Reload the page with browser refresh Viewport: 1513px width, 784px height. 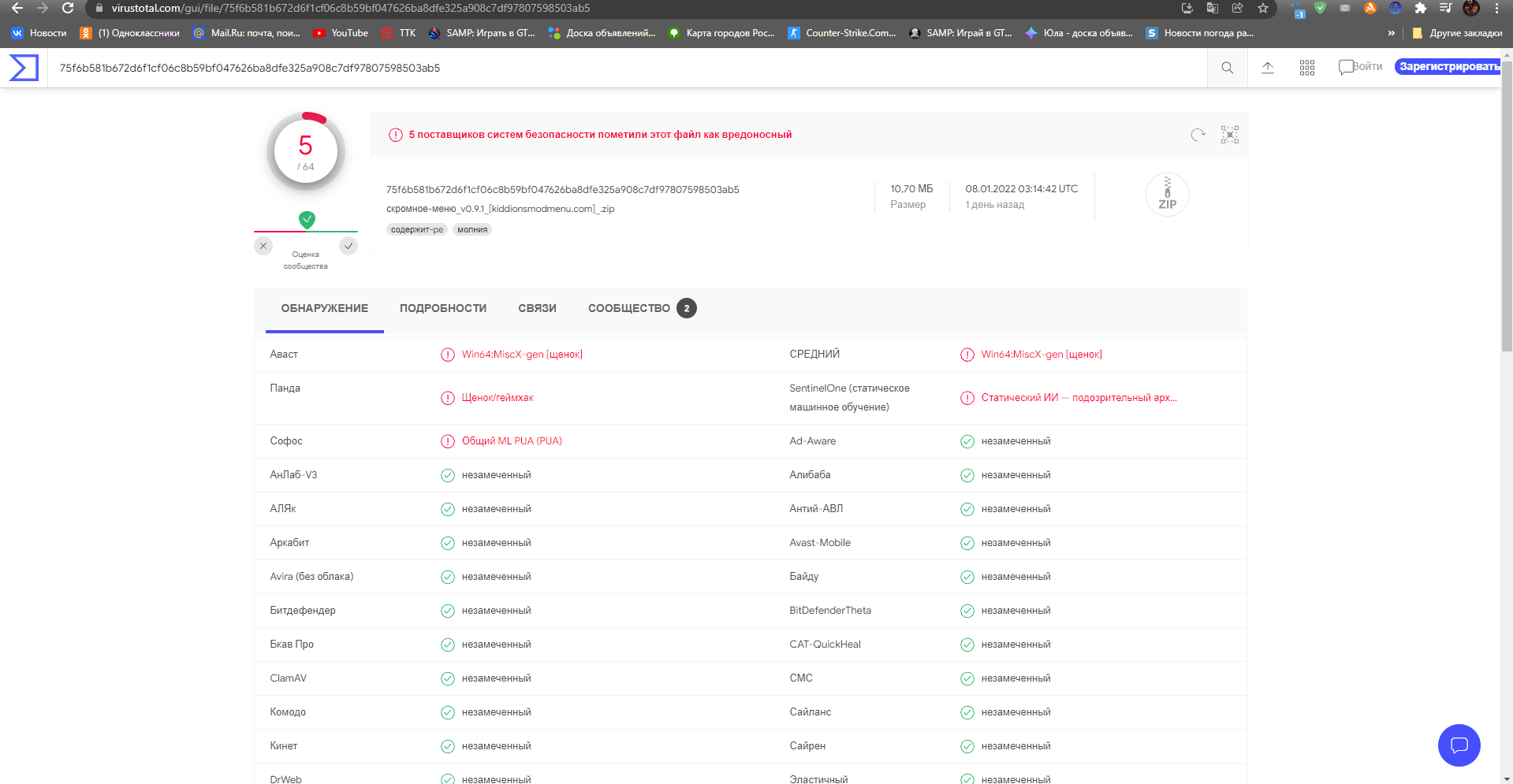[68, 8]
